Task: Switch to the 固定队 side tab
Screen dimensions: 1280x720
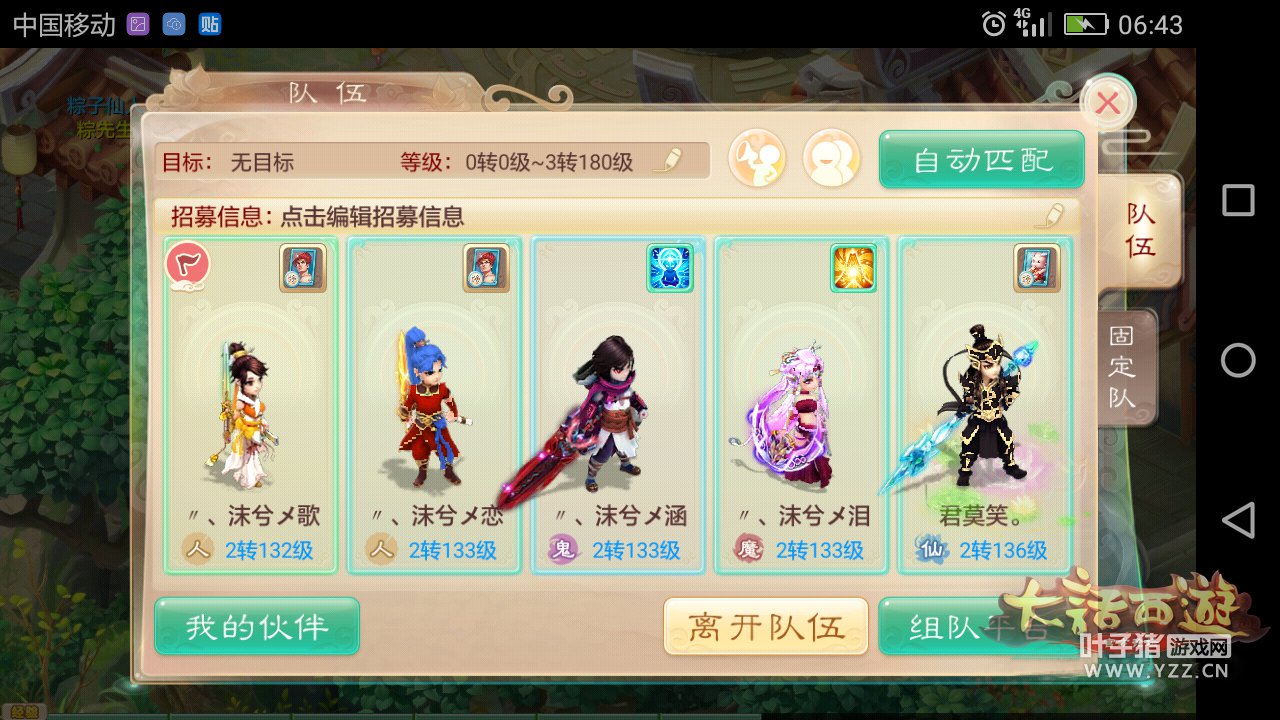Action: pyautogui.click(x=1124, y=368)
